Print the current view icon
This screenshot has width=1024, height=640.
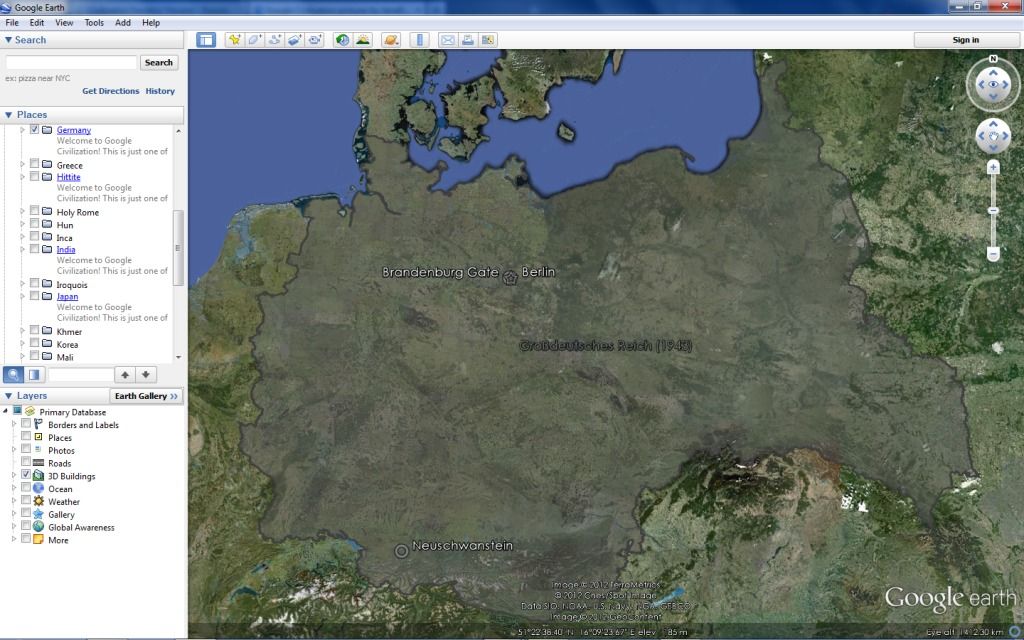468,40
